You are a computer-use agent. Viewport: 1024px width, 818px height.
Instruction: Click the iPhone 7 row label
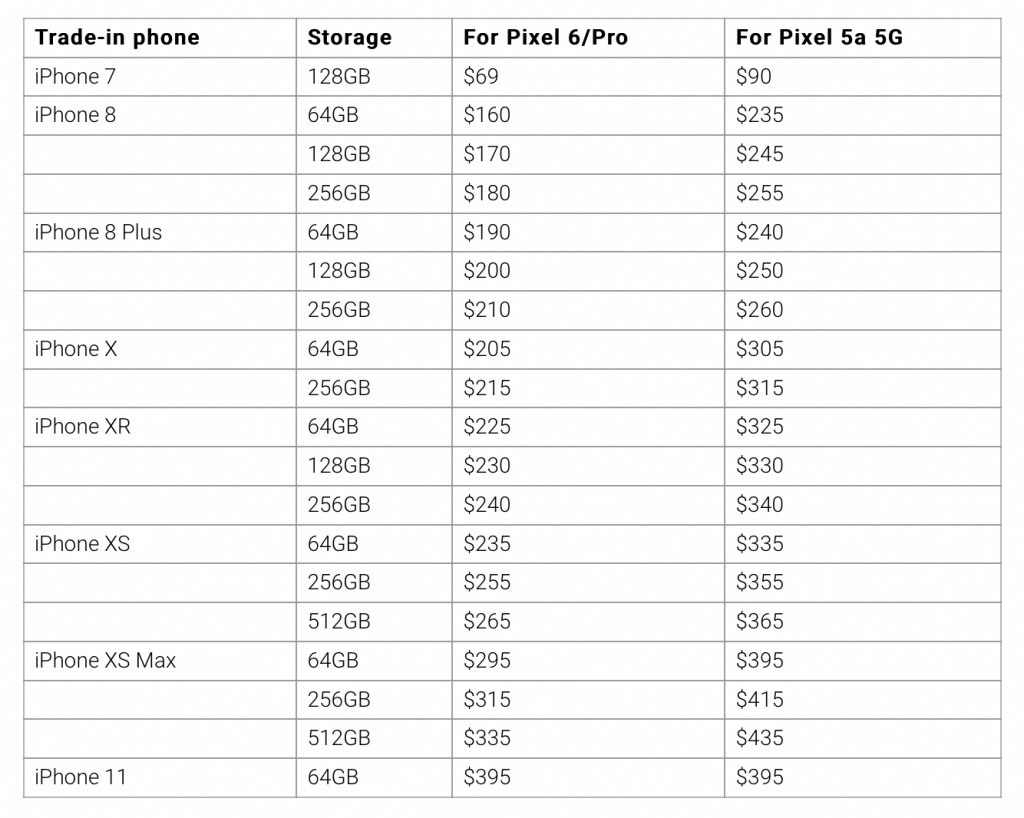[67, 77]
